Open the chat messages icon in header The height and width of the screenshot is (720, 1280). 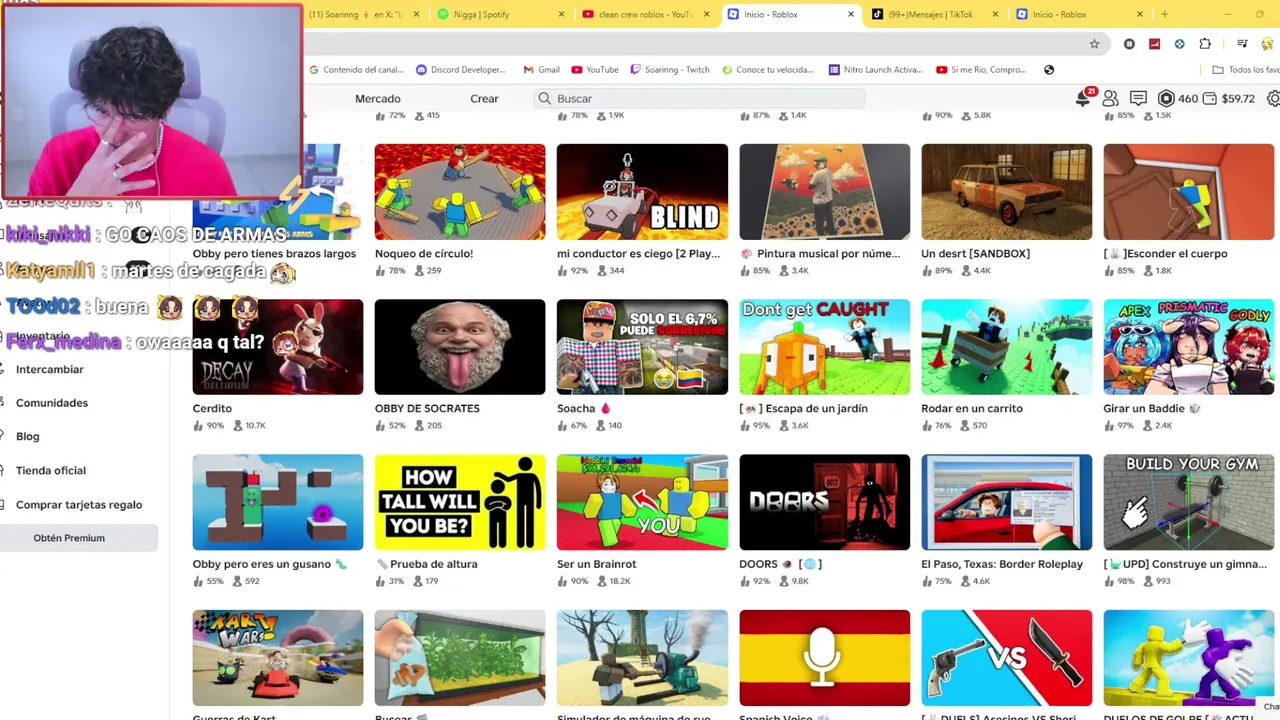pos(1138,98)
